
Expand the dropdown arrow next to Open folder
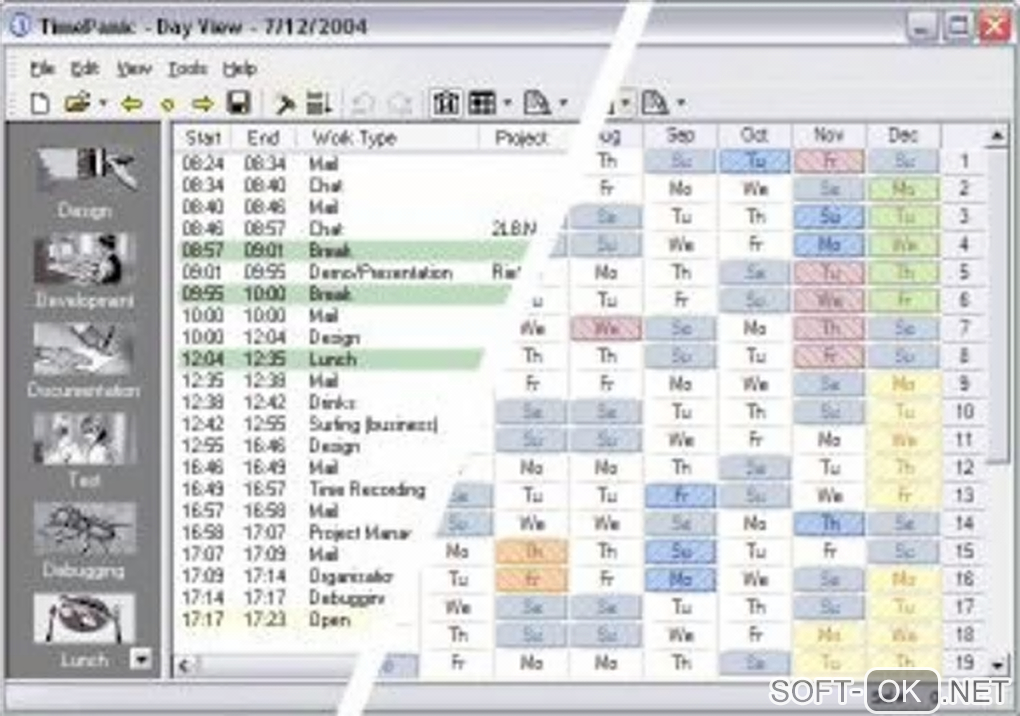point(103,103)
